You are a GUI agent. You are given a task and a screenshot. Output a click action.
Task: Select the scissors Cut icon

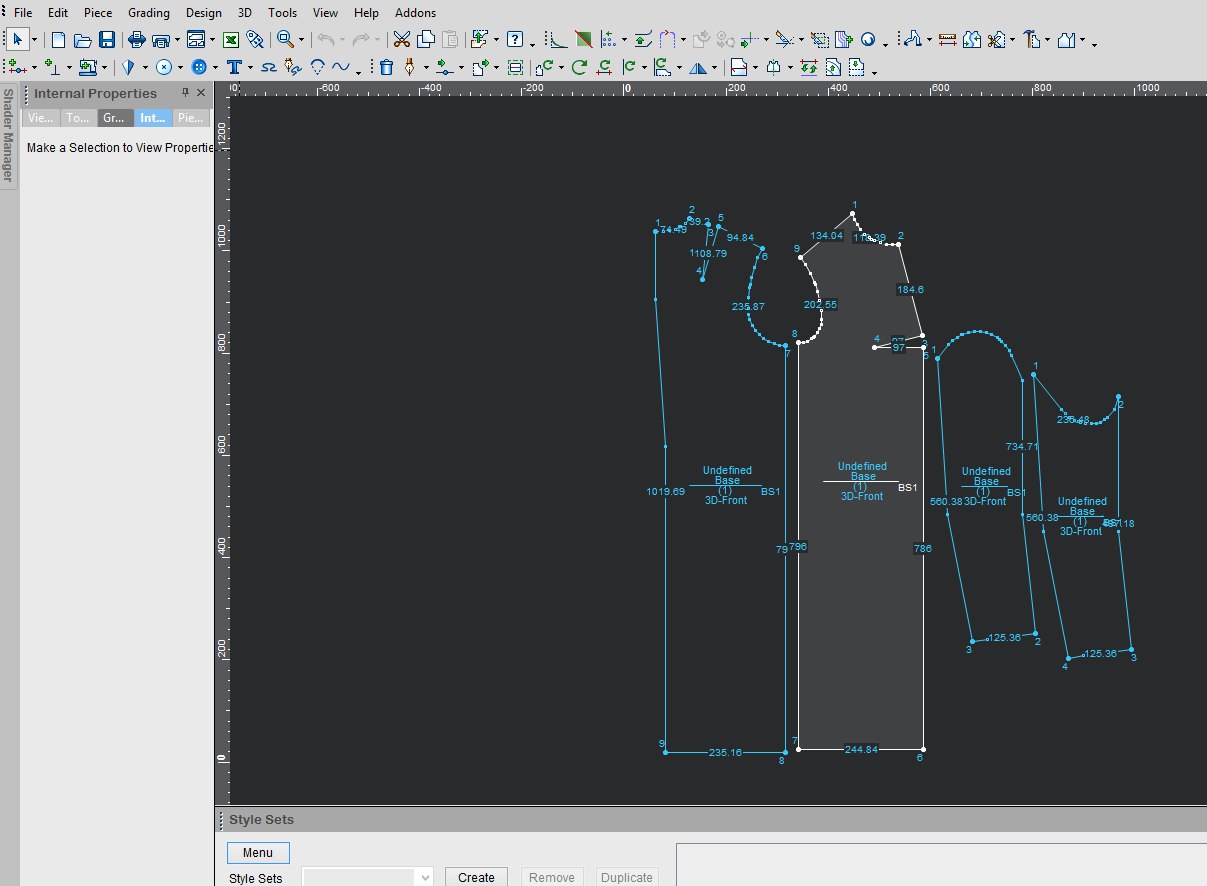401,40
